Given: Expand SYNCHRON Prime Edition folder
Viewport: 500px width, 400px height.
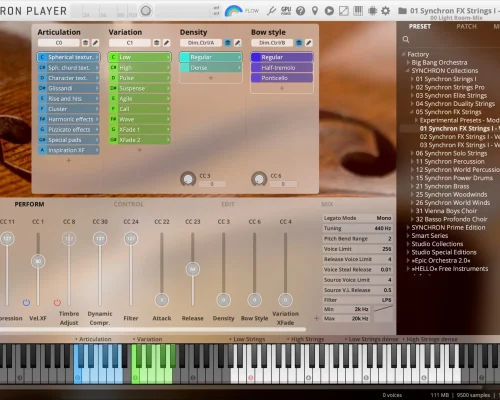Looking at the screenshot, I should [408, 228].
